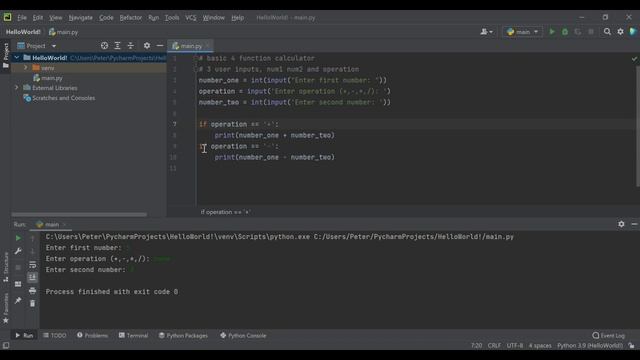The width and height of the screenshot is (640, 360).
Task: Click Python 3.9 interpreter in status bar
Action: [590, 346]
